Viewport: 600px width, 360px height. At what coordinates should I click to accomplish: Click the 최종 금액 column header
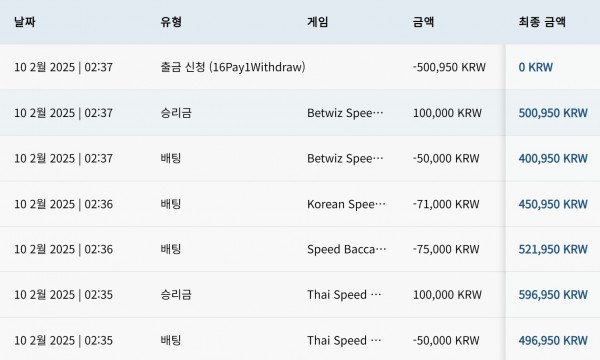[542, 22]
